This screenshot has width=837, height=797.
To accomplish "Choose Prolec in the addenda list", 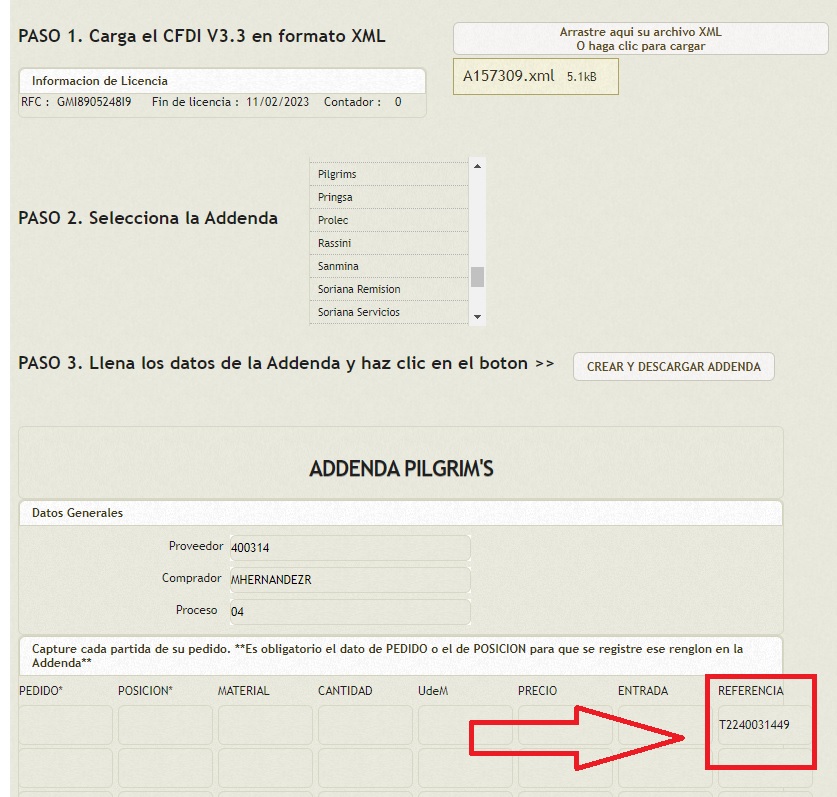I will point(389,220).
